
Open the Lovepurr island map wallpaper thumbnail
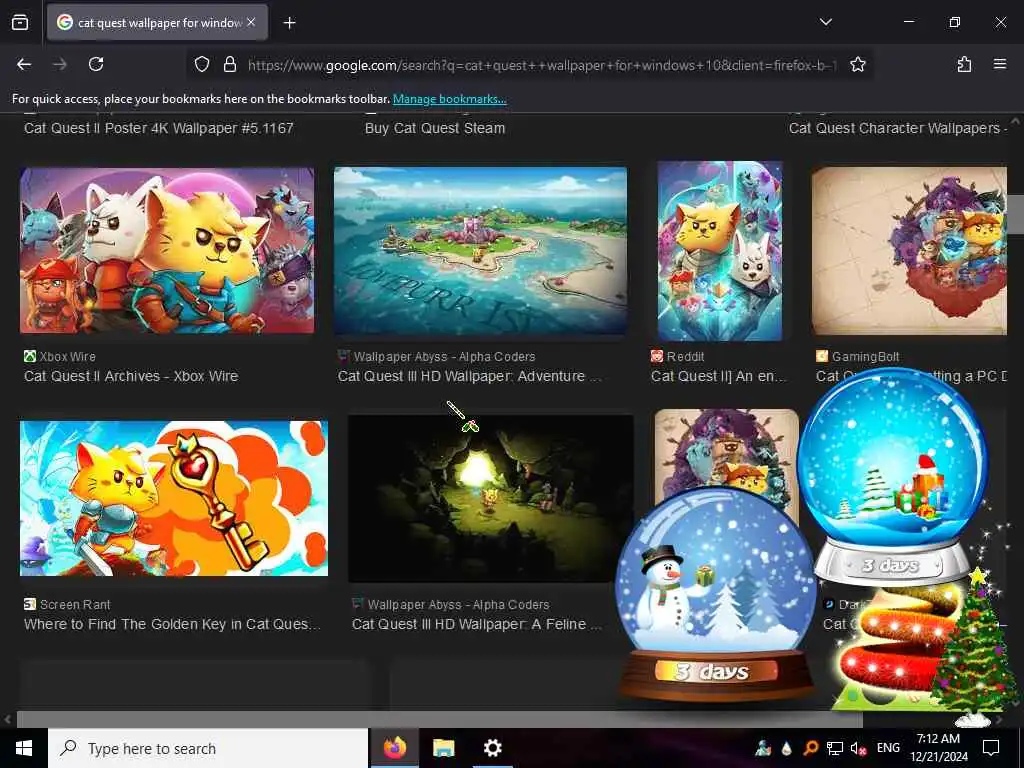tap(480, 251)
